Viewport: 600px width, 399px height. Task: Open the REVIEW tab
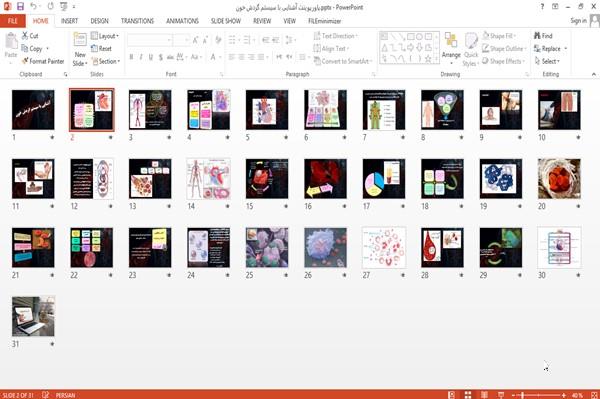(262, 21)
